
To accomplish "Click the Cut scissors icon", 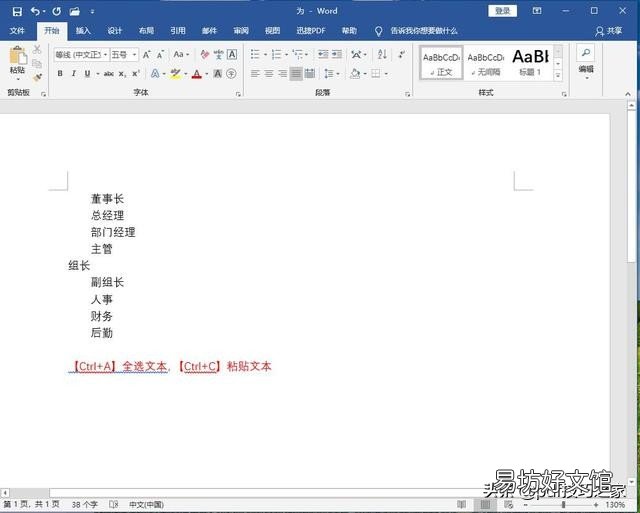I will click(x=37, y=49).
